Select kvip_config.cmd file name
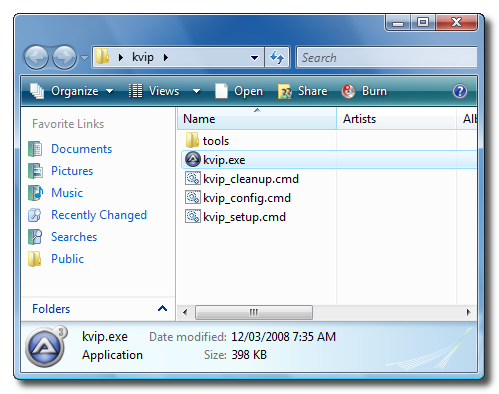The height and width of the screenshot is (394, 499). tap(247, 198)
